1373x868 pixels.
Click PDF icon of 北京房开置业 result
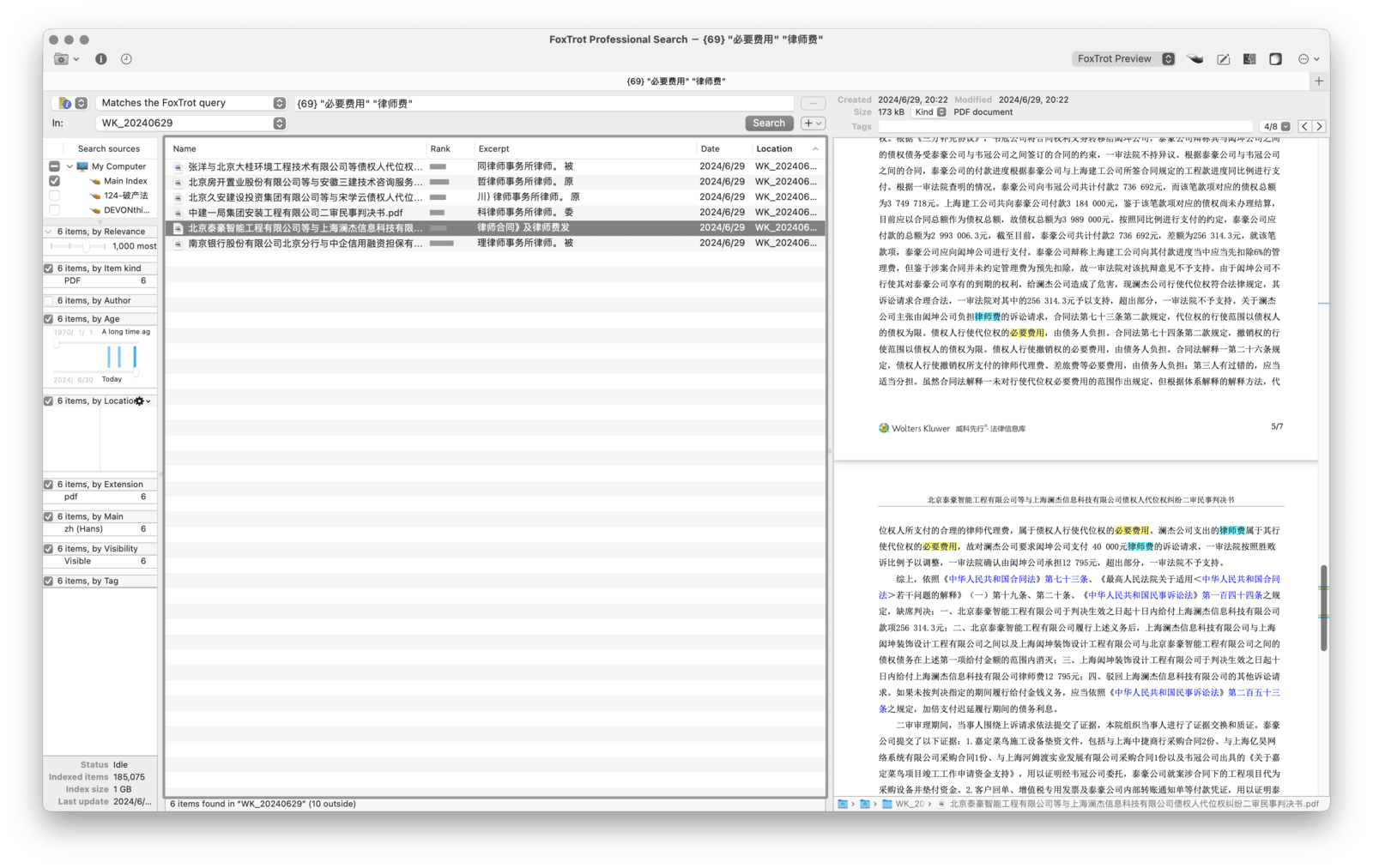click(x=178, y=183)
